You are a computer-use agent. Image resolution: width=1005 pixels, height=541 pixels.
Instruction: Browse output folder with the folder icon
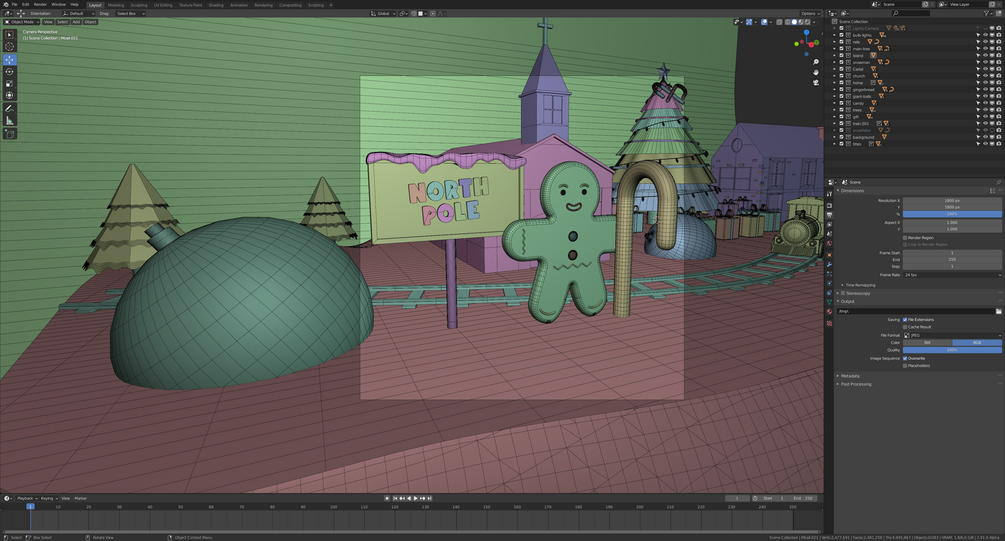998,311
